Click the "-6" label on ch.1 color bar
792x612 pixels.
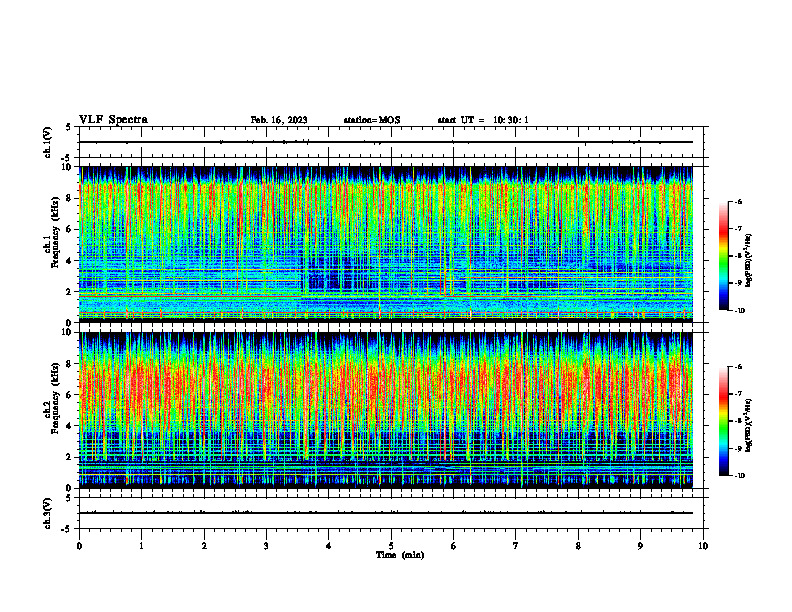tap(738, 202)
